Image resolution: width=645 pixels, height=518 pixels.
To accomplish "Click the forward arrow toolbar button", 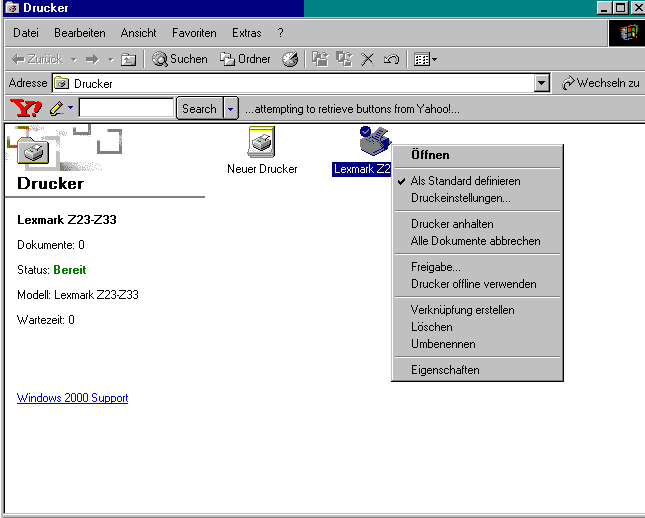I will point(92,59).
